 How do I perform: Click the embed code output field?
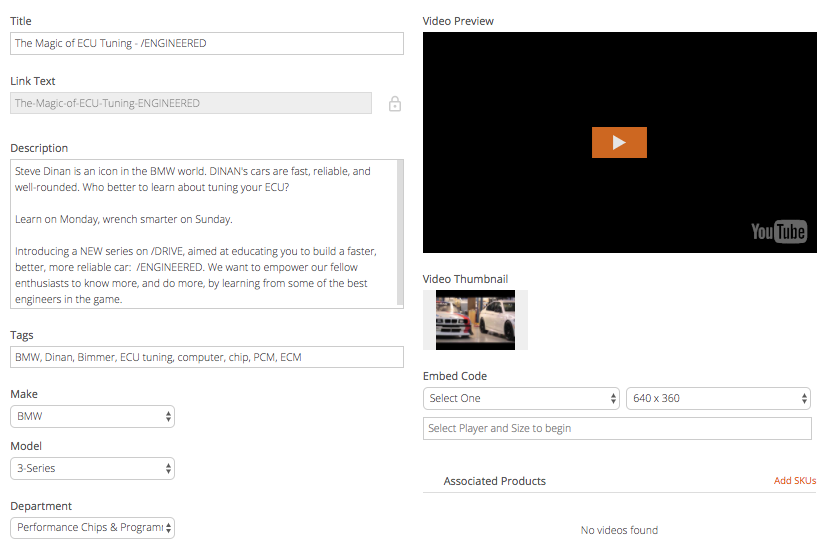617,428
